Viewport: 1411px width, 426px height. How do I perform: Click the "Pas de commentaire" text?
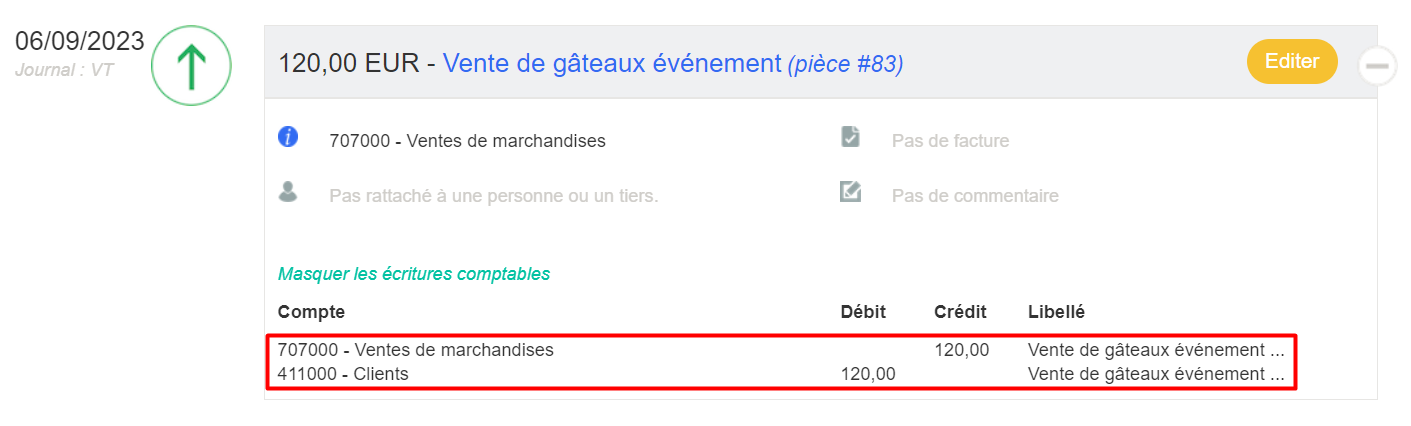pos(975,196)
